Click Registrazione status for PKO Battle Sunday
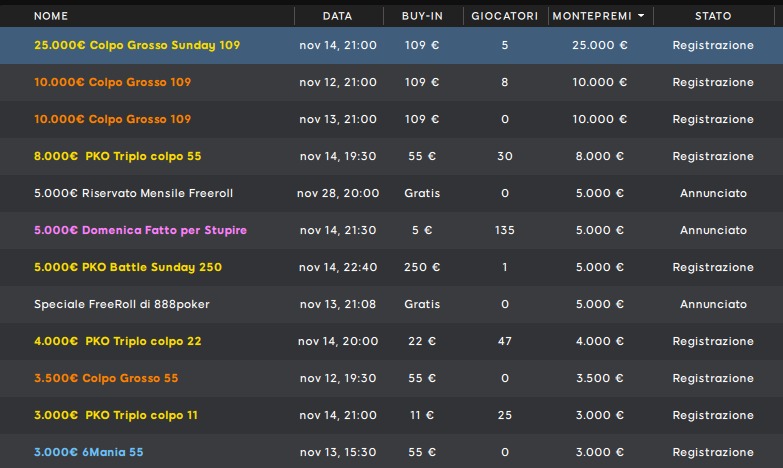The height and width of the screenshot is (468, 783). coord(713,267)
